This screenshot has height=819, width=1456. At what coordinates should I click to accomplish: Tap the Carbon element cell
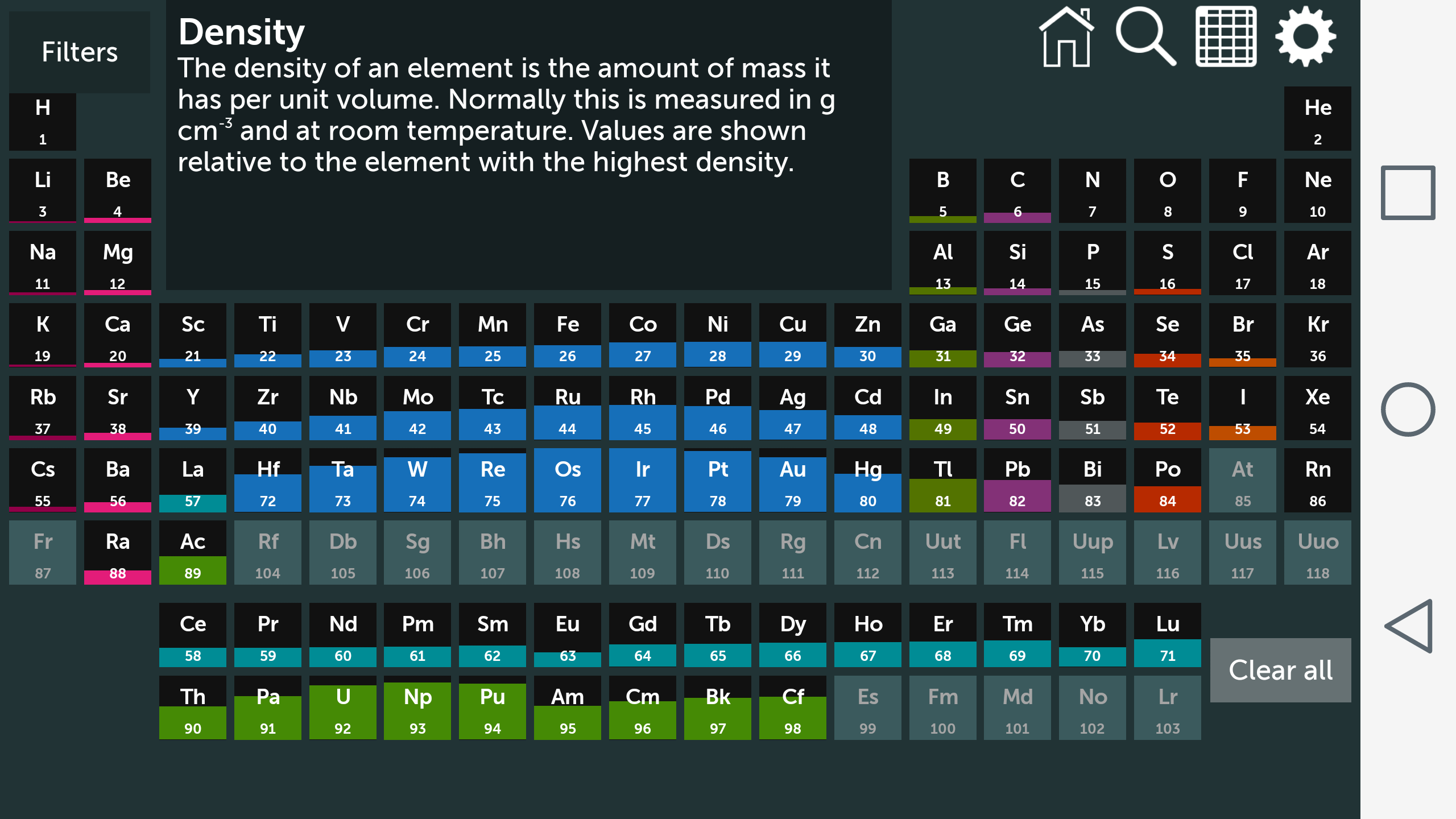[1017, 191]
